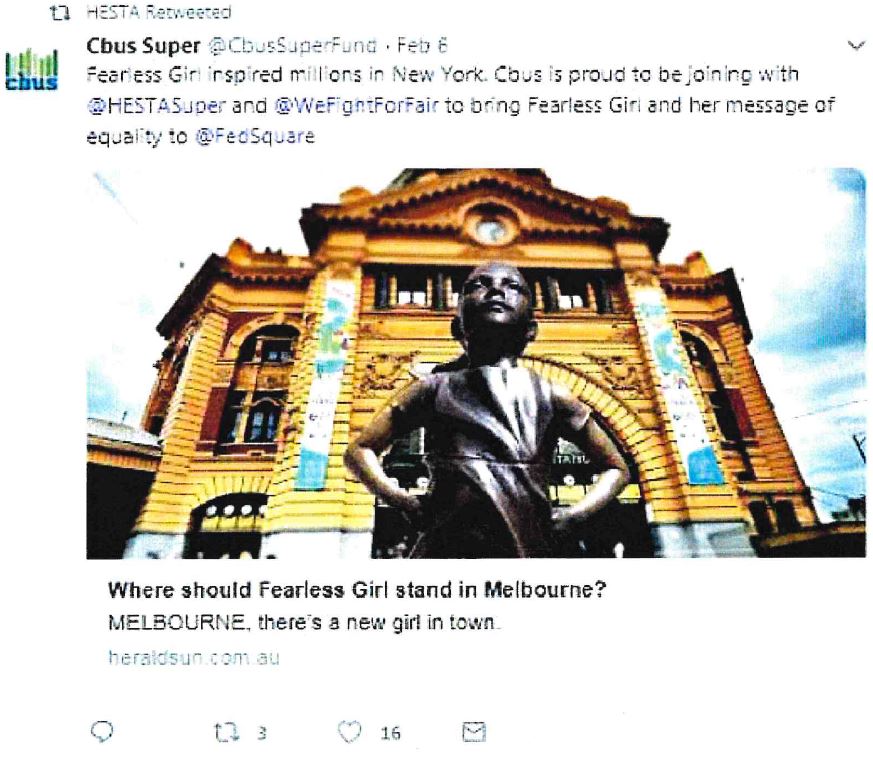Like the tweet with heart icon
873x760 pixels.
[x=350, y=732]
